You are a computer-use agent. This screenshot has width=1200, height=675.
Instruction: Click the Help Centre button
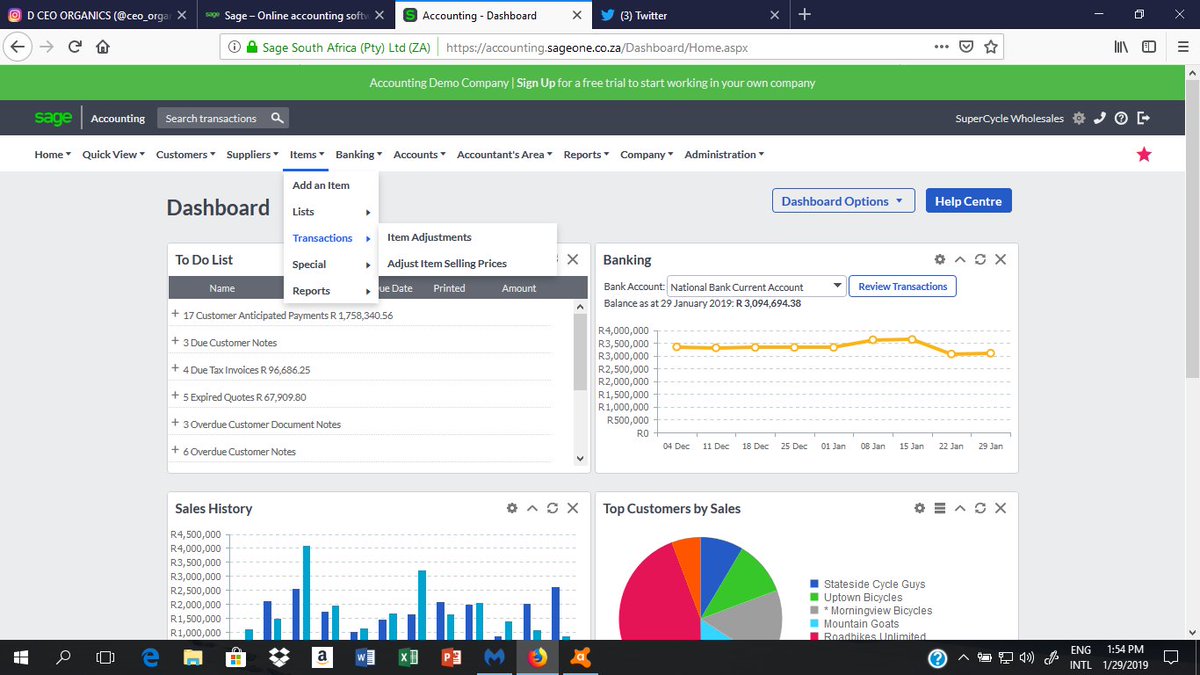pos(968,201)
